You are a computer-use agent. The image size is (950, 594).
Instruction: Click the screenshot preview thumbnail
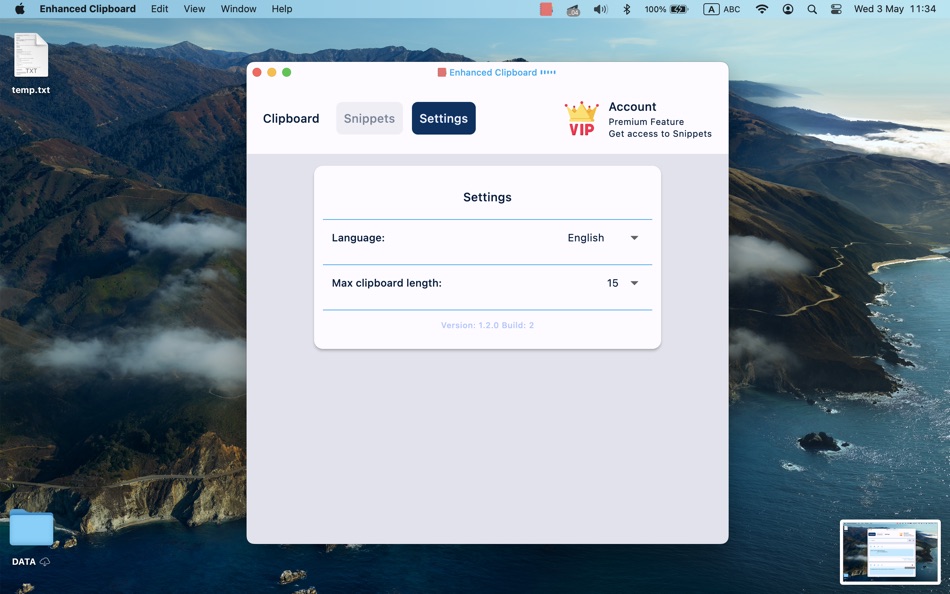(x=890, y=552)
